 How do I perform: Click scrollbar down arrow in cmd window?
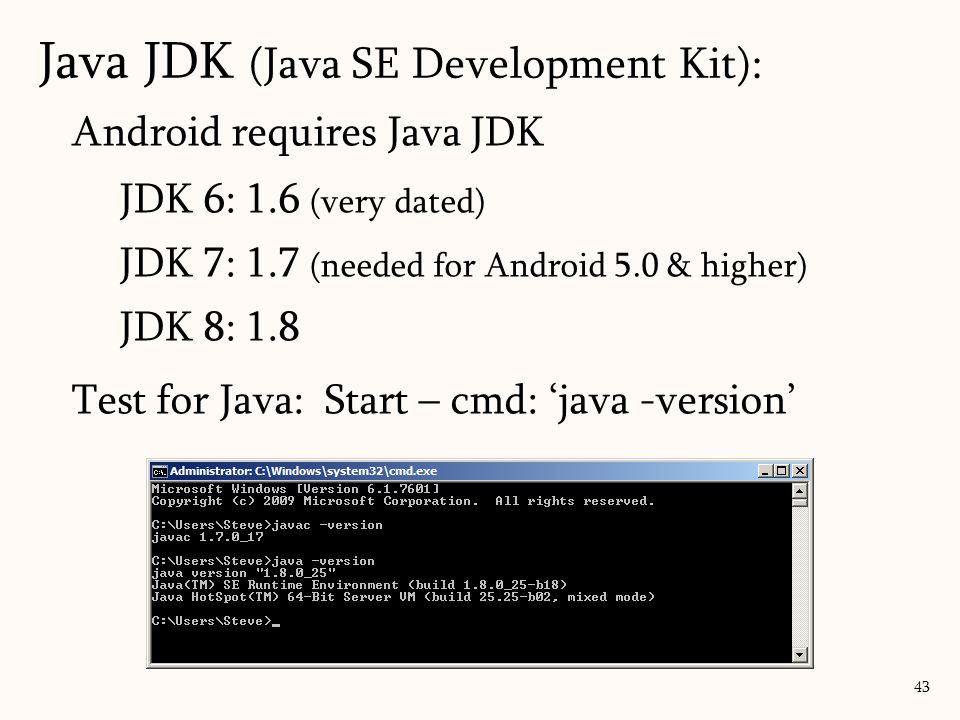pyautogui.click(x=799, y=654)
